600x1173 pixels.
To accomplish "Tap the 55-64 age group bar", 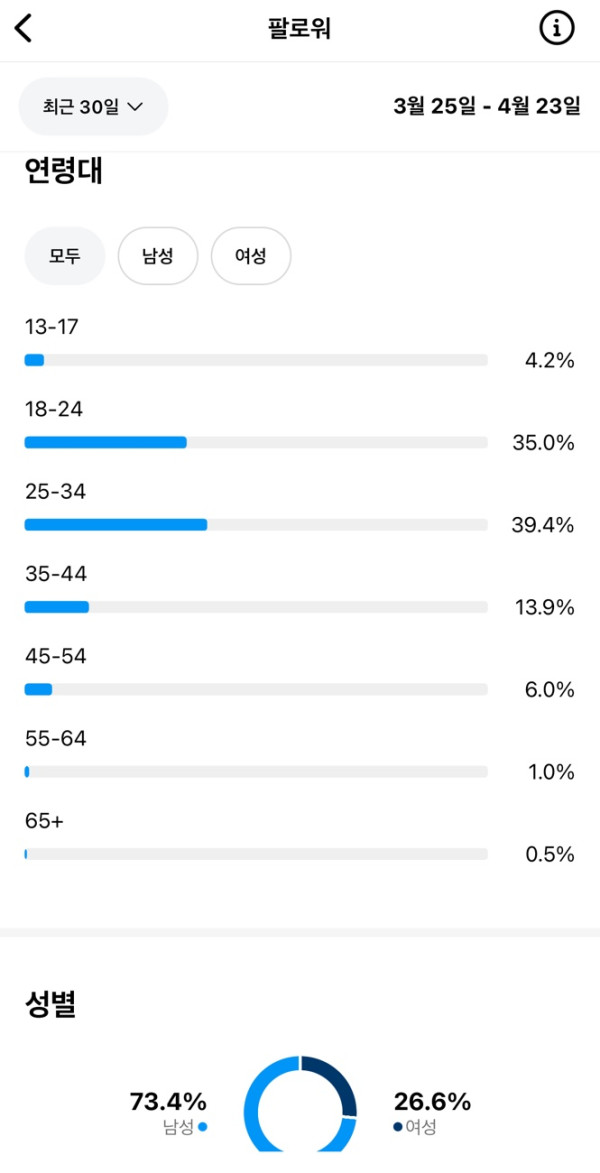I will [x=255, y=772].
